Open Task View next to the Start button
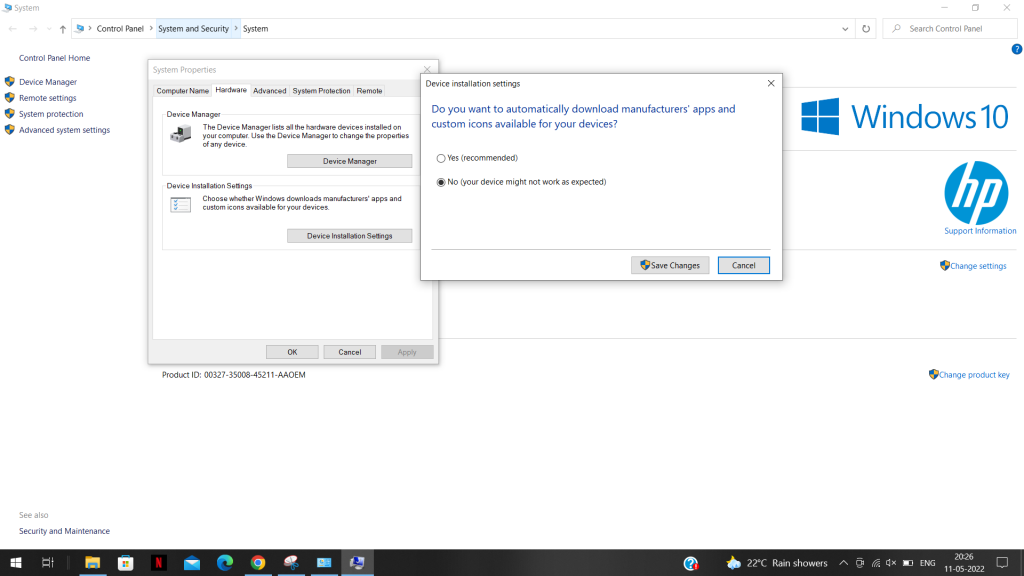Screen dimensions: 1024x576 coord(48,563)
